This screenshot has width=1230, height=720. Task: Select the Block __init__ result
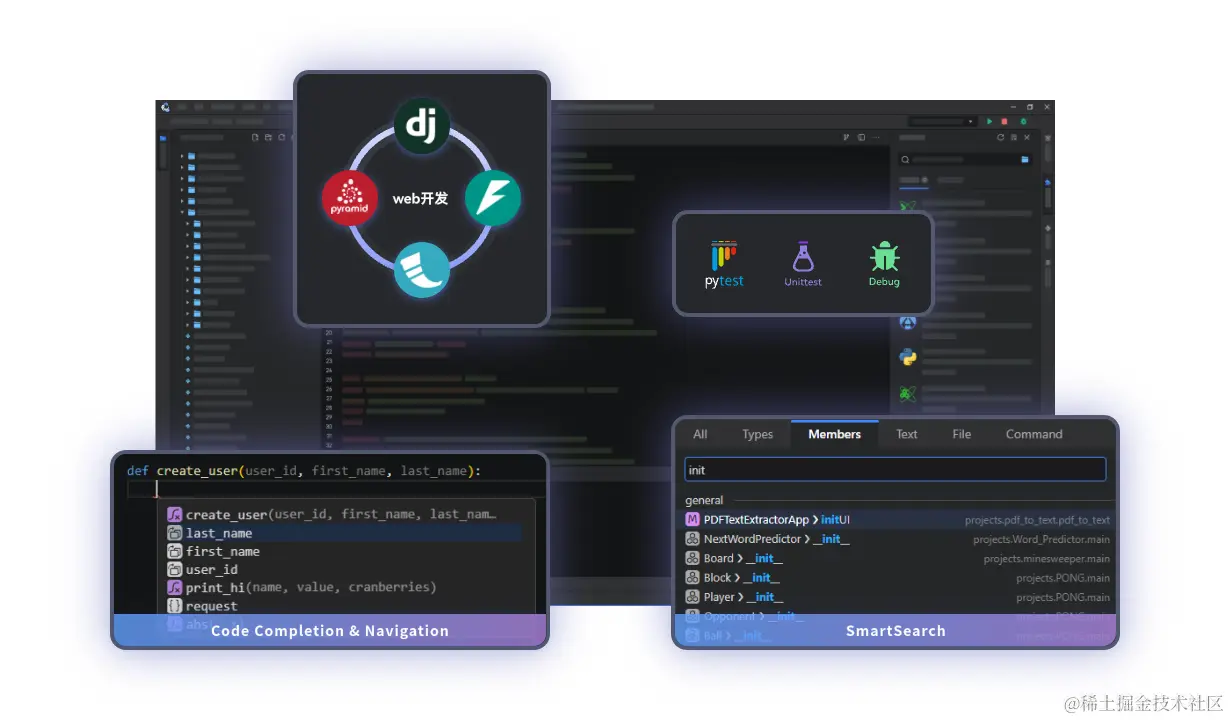[x=897, y=577]
